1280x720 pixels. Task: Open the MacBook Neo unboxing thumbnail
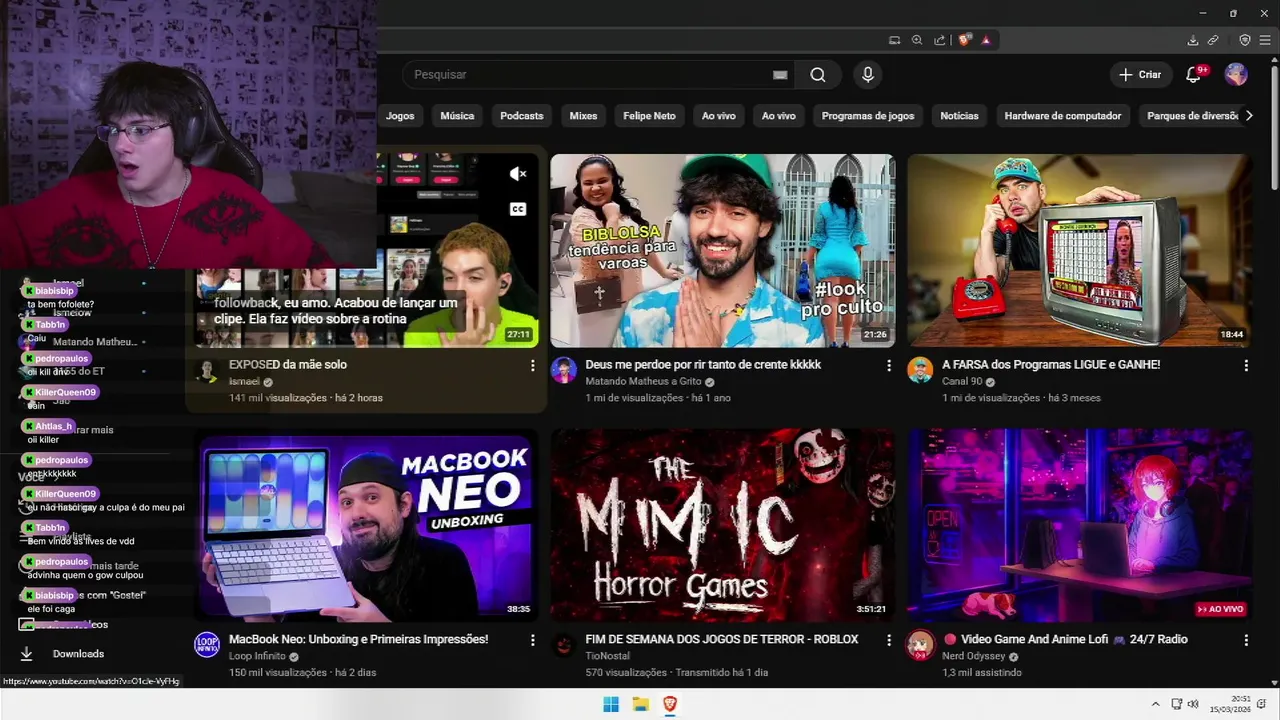366,525
